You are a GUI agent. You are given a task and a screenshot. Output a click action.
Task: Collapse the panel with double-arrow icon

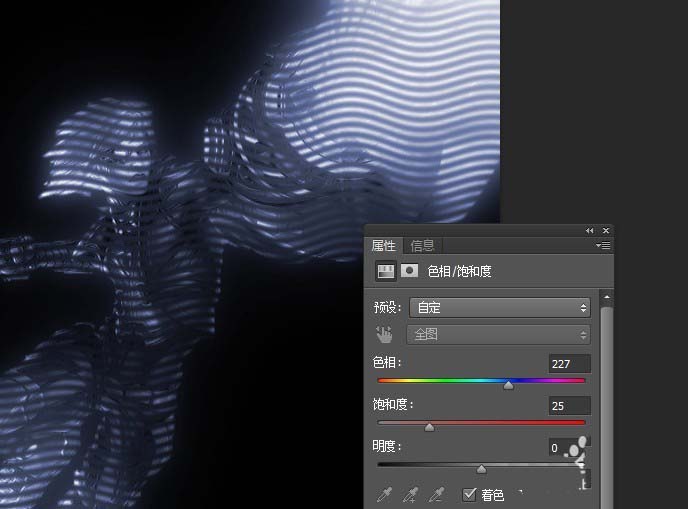pos(590,230)
